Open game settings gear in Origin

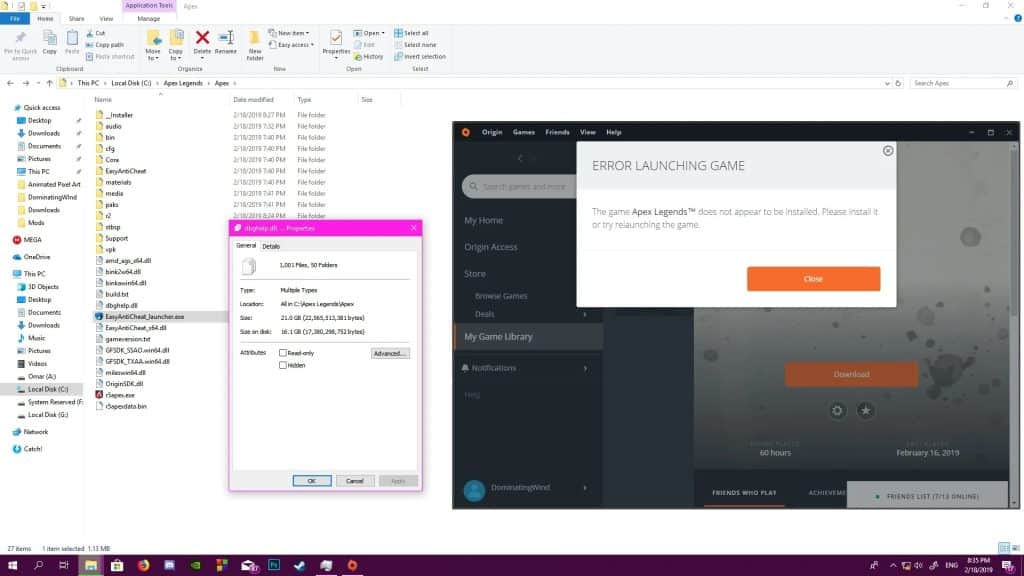click(837, 411)
